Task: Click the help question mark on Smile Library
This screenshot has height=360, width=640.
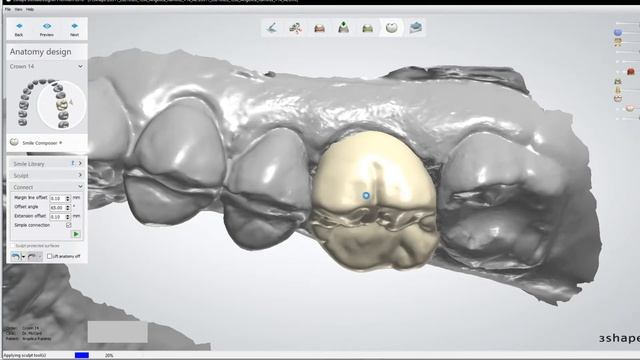Action: click(x=73, y=163)
